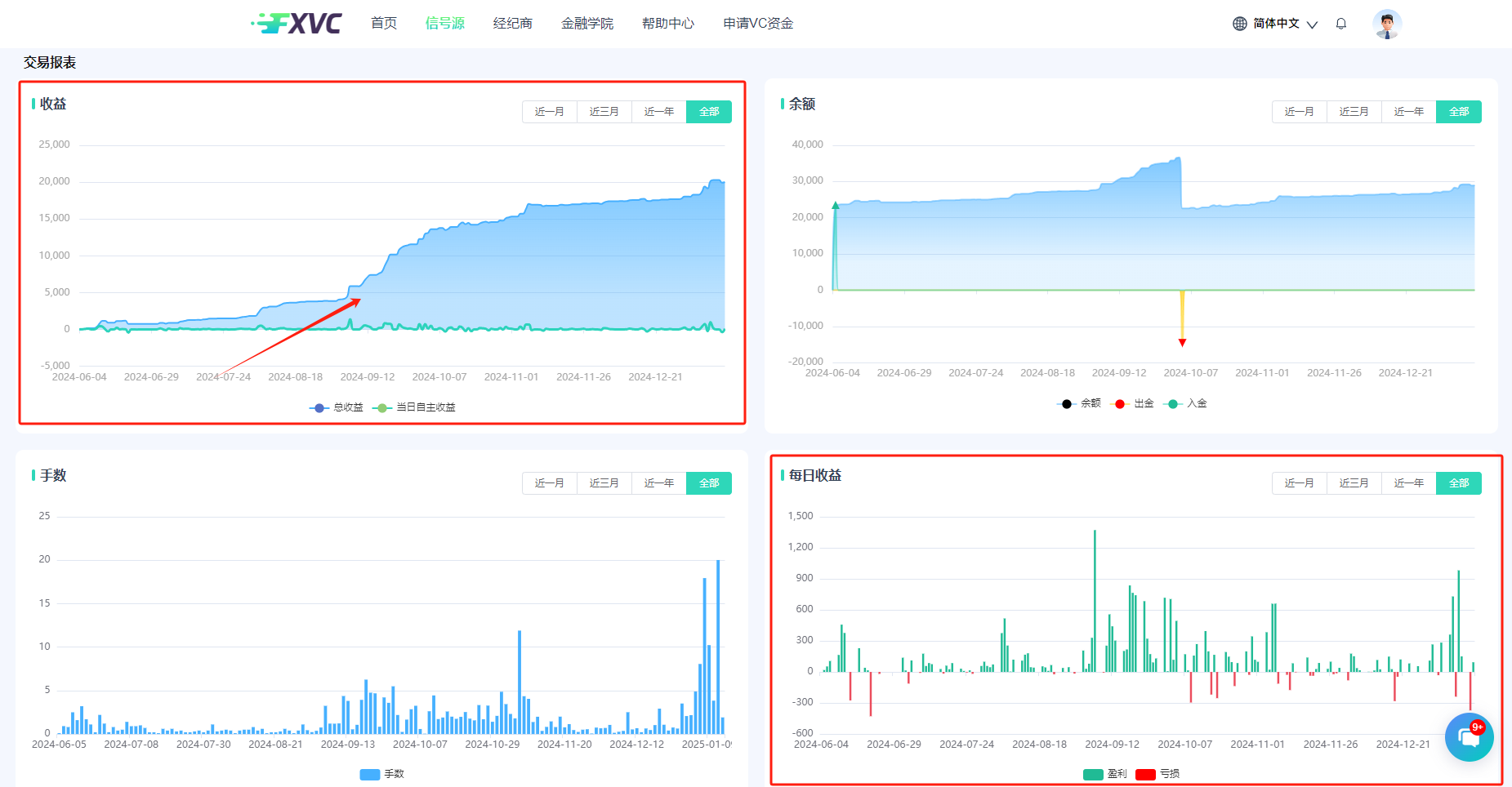This screenshot has width=1512, height=787.
Task: Open 经纪商 navigation item
Action: tap(513, 23)
